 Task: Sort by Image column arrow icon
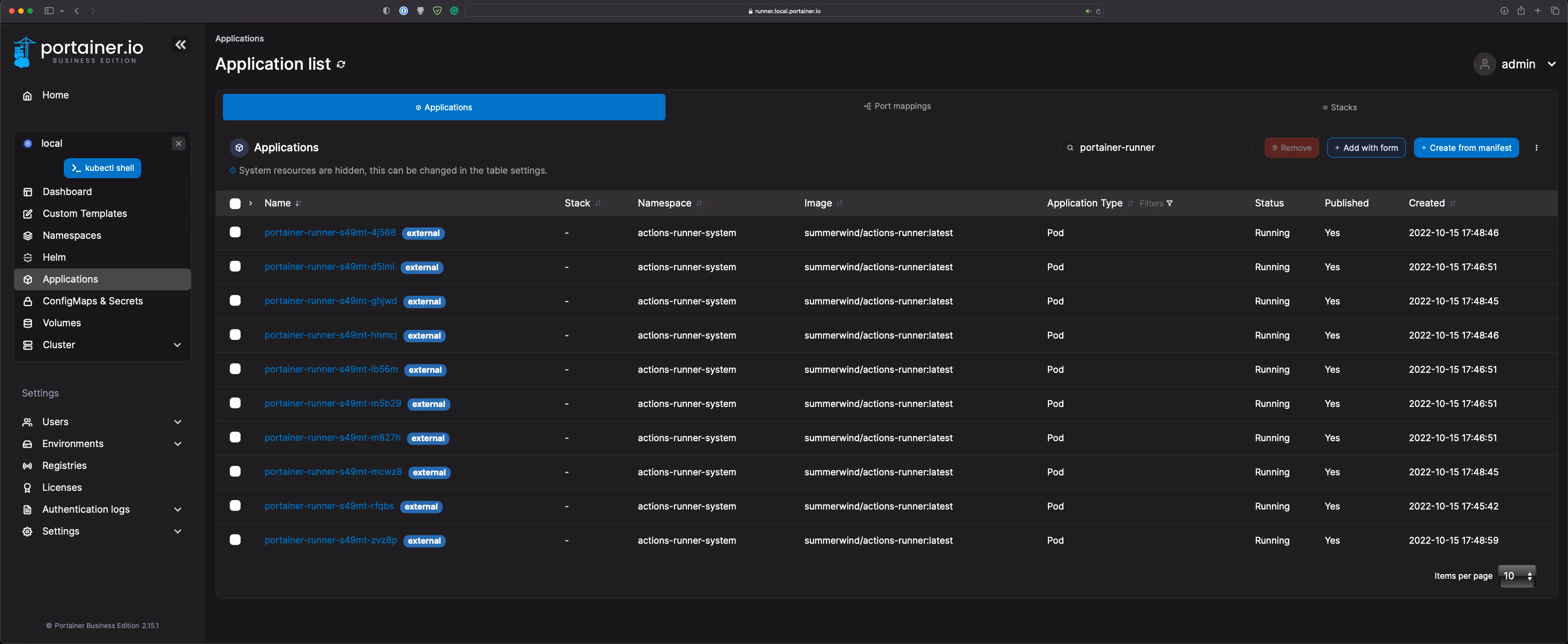tap(840, 203)
